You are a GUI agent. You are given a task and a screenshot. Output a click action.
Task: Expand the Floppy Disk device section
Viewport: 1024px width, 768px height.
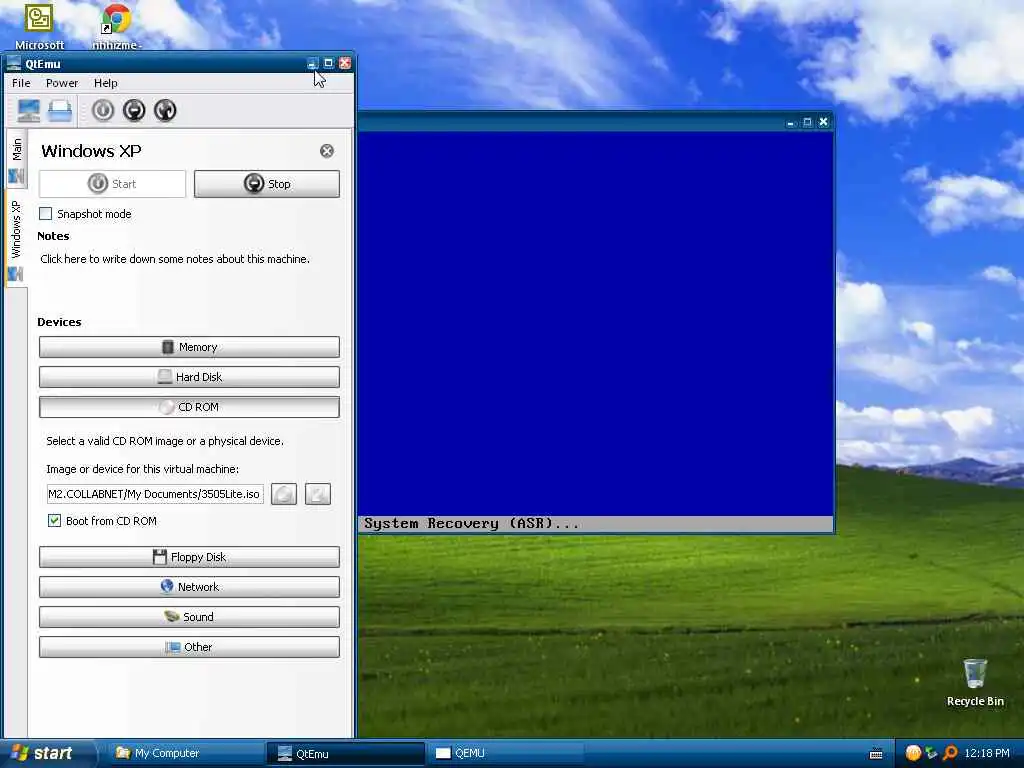189,557
